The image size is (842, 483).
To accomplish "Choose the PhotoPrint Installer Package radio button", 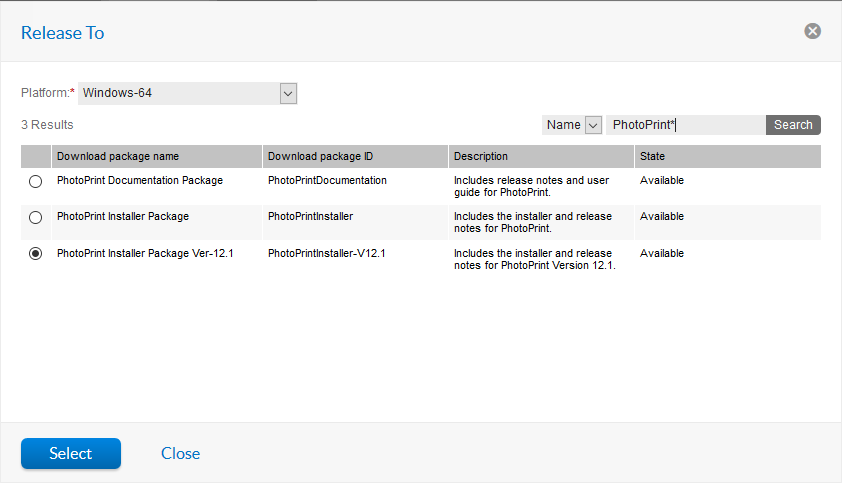I will point(36,217).
